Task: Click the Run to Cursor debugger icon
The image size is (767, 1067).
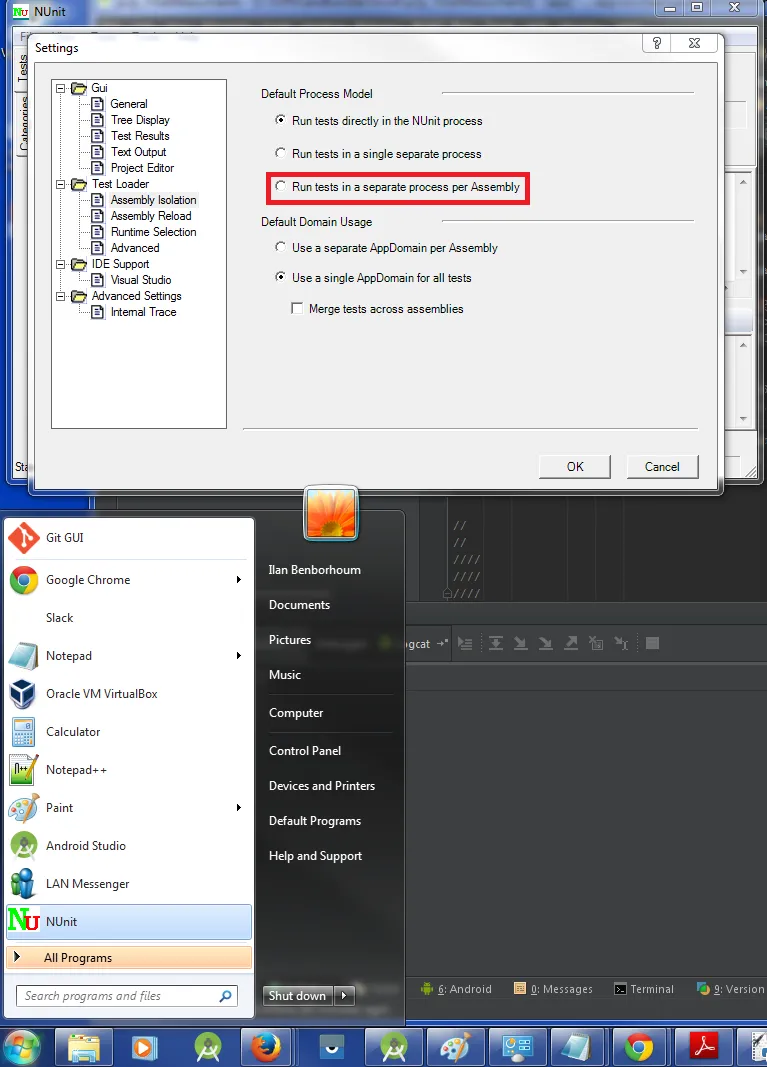Action: coord(621,643)
